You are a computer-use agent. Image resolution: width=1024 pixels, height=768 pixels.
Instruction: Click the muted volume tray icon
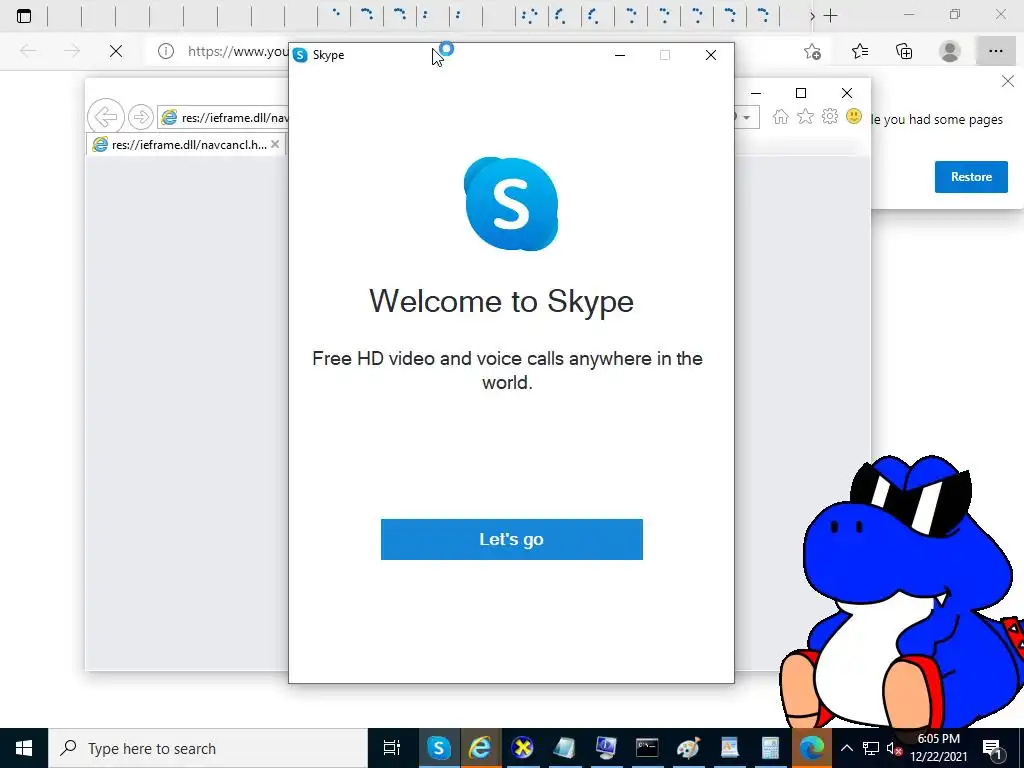click(x=895, y=748)
